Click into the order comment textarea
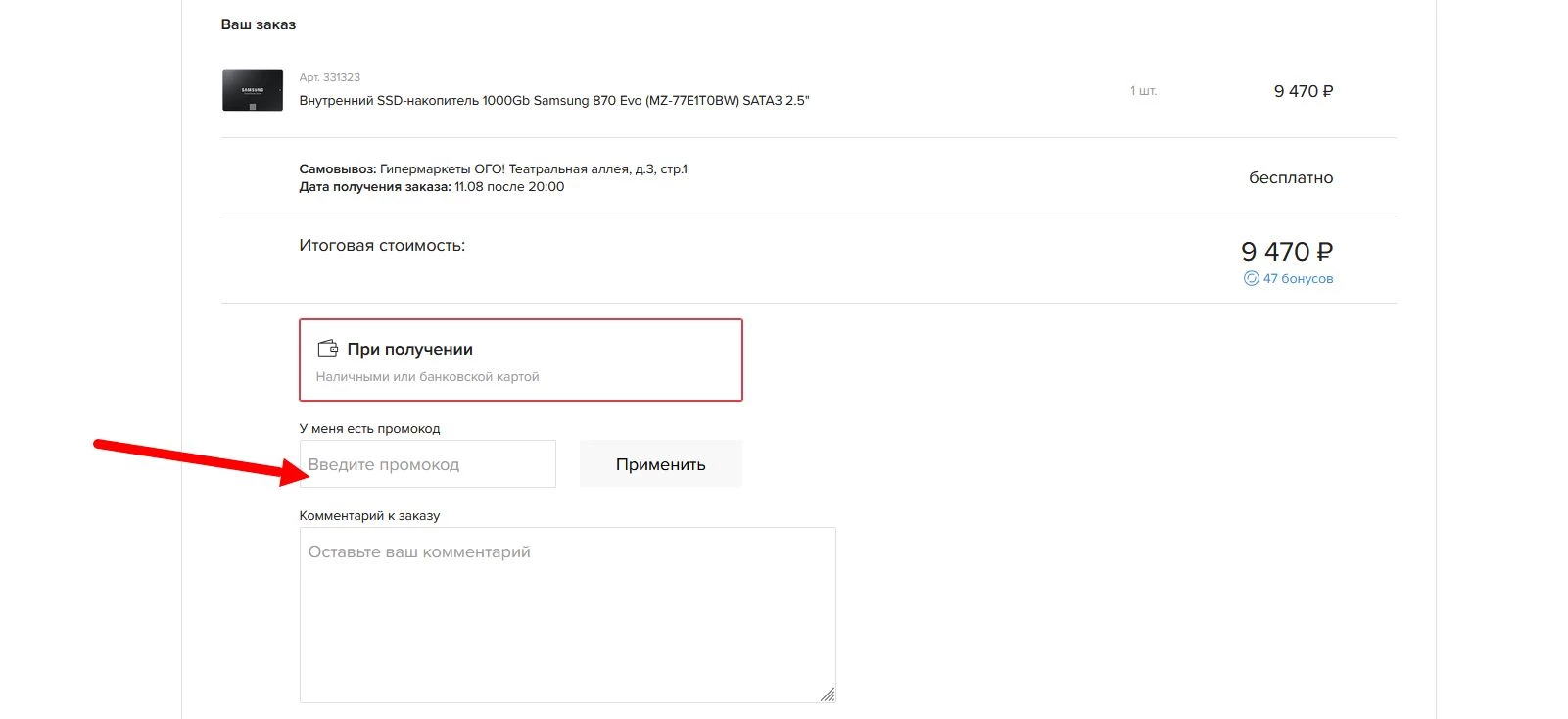The height and width of the screenshot is (719, 1568). (567, 614)
